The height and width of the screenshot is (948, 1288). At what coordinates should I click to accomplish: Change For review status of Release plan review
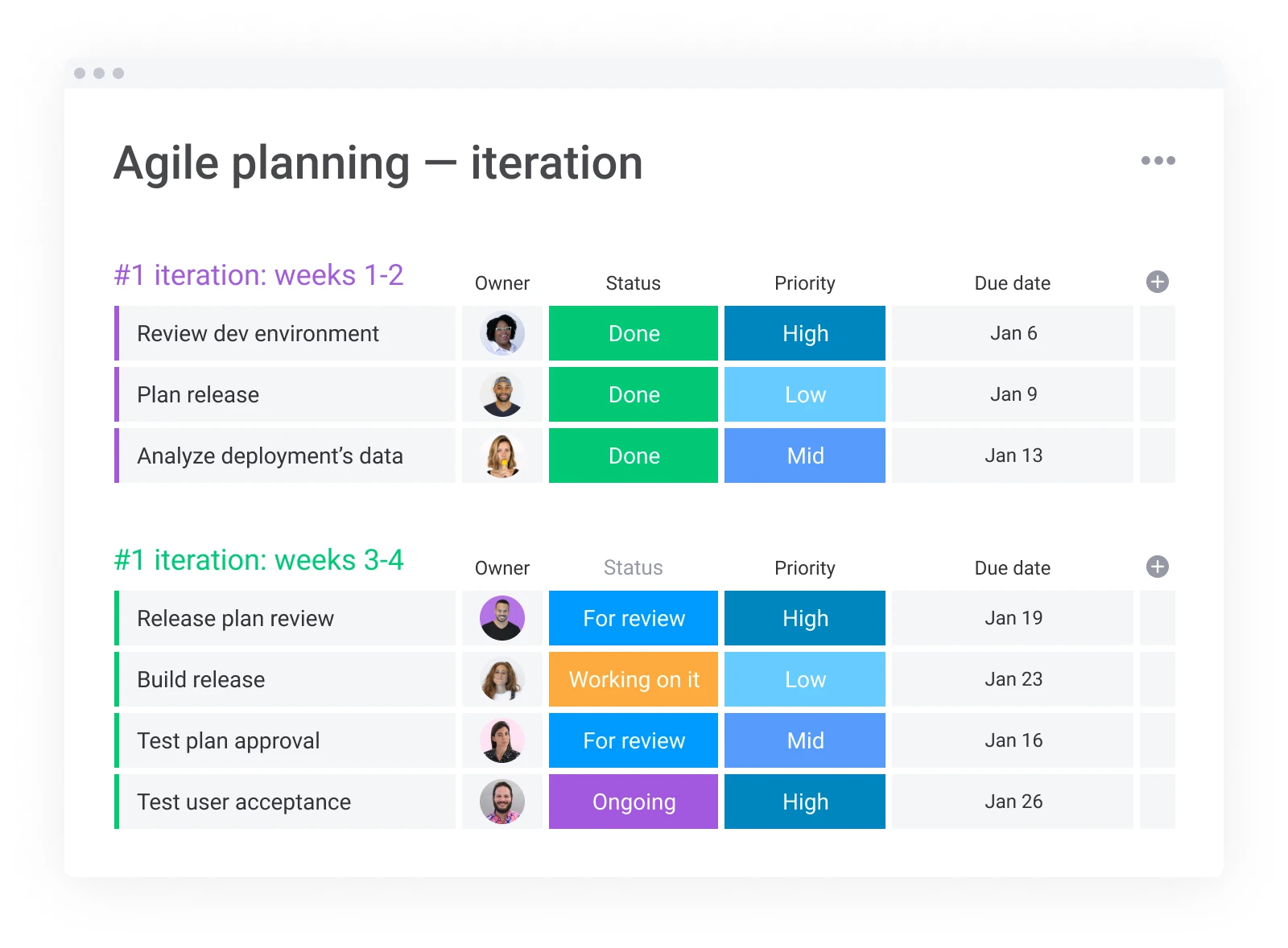point(634,618)
